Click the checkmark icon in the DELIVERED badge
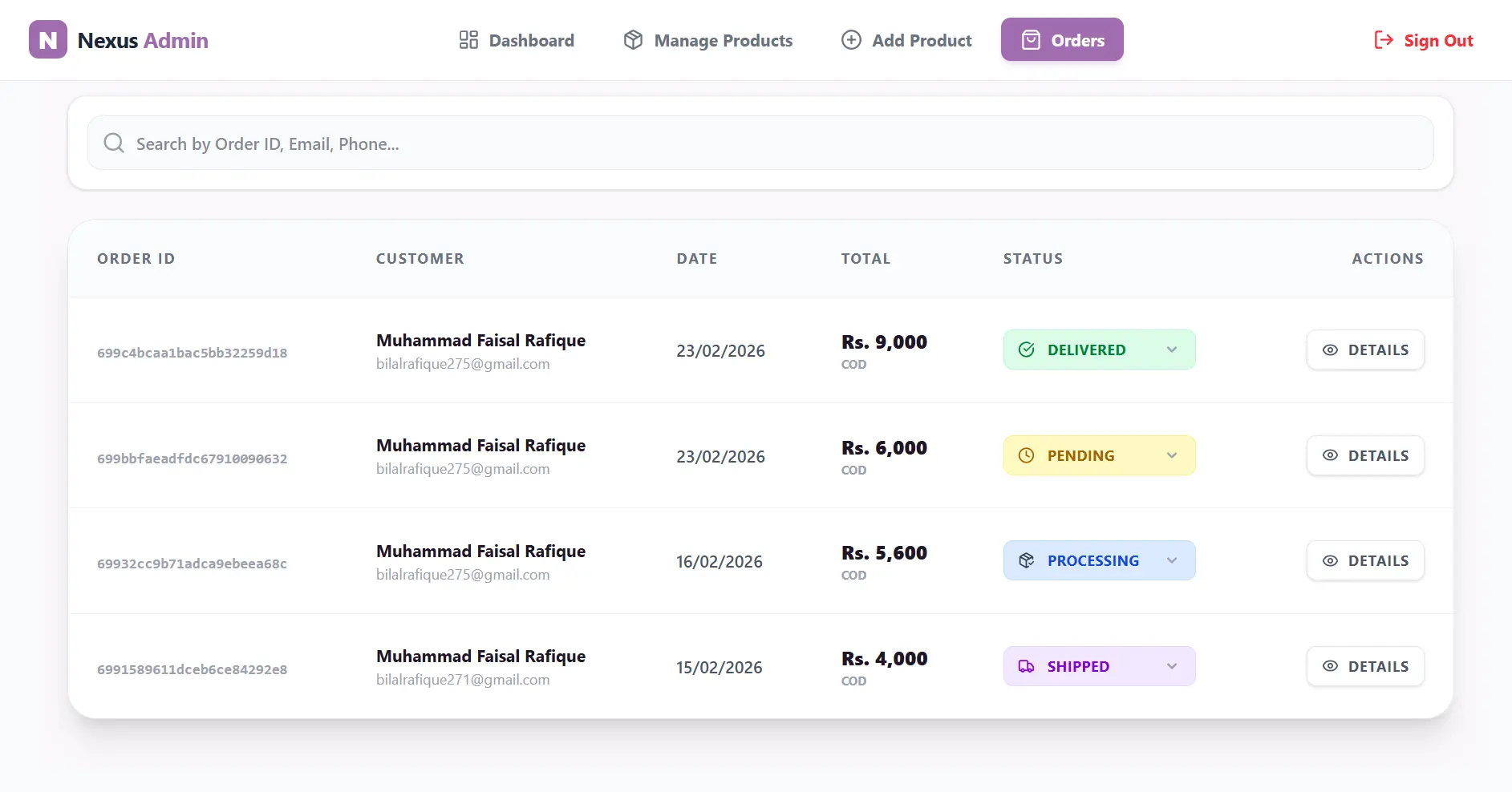1512x792 pixels. click(1027, 349)
